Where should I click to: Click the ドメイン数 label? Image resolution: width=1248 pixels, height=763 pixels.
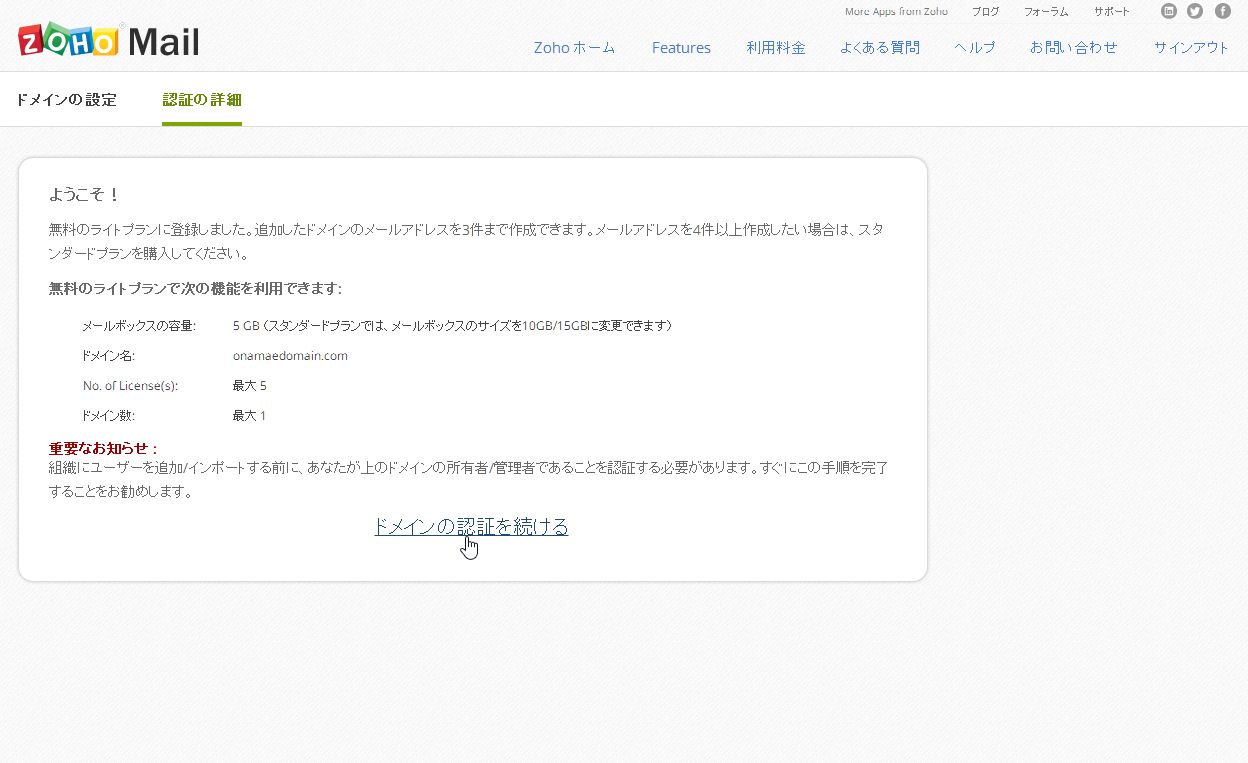pos(108,416)
